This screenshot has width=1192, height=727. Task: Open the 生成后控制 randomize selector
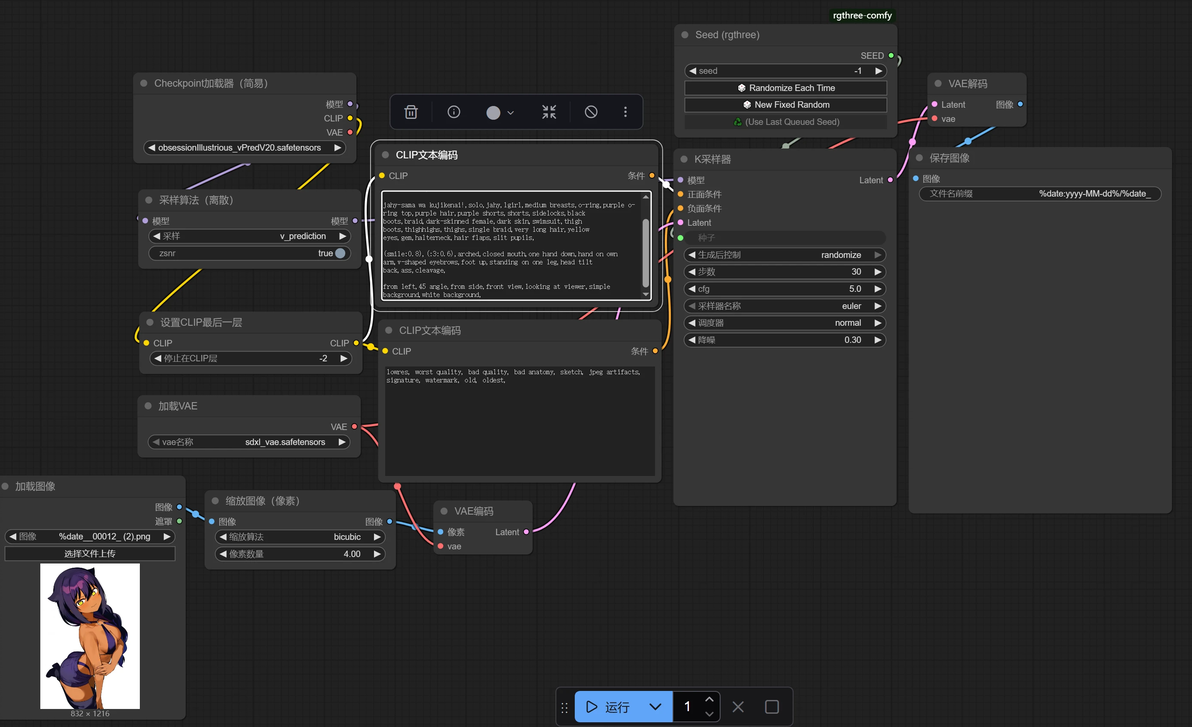tap(785, 255)
